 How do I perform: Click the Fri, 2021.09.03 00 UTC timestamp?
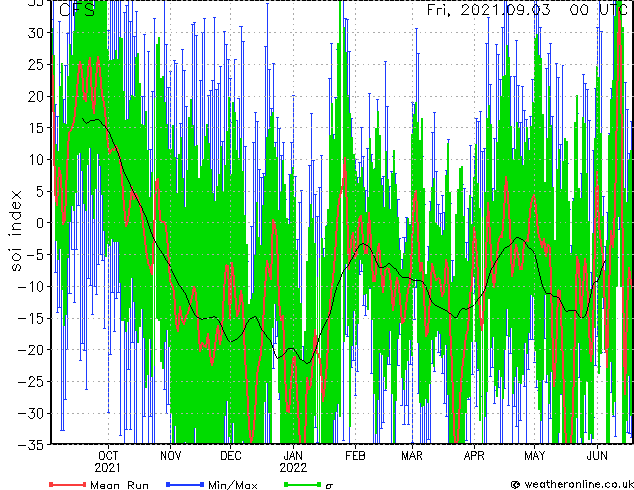pos(527,9)
